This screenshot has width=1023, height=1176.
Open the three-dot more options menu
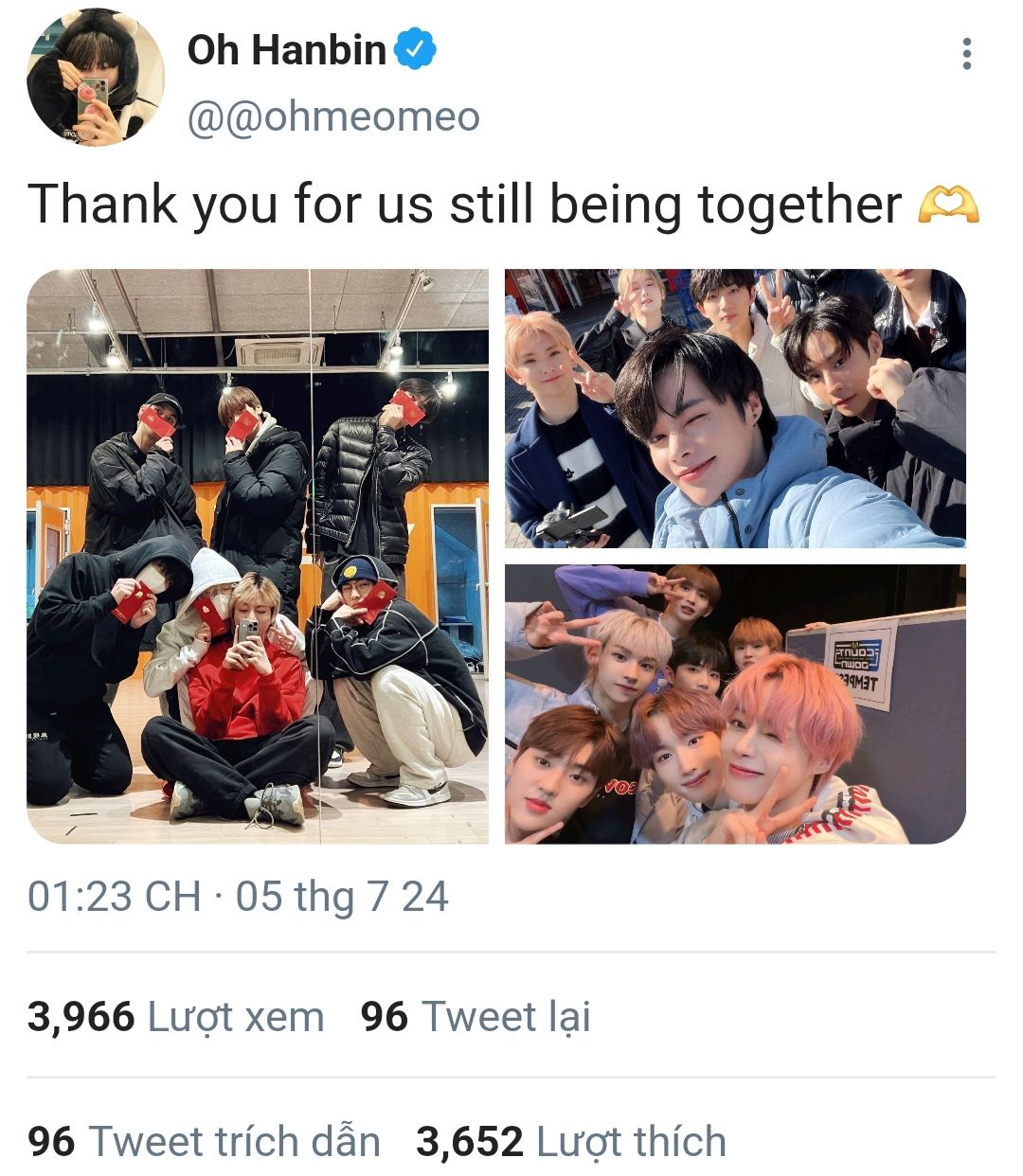pos(966,54)
